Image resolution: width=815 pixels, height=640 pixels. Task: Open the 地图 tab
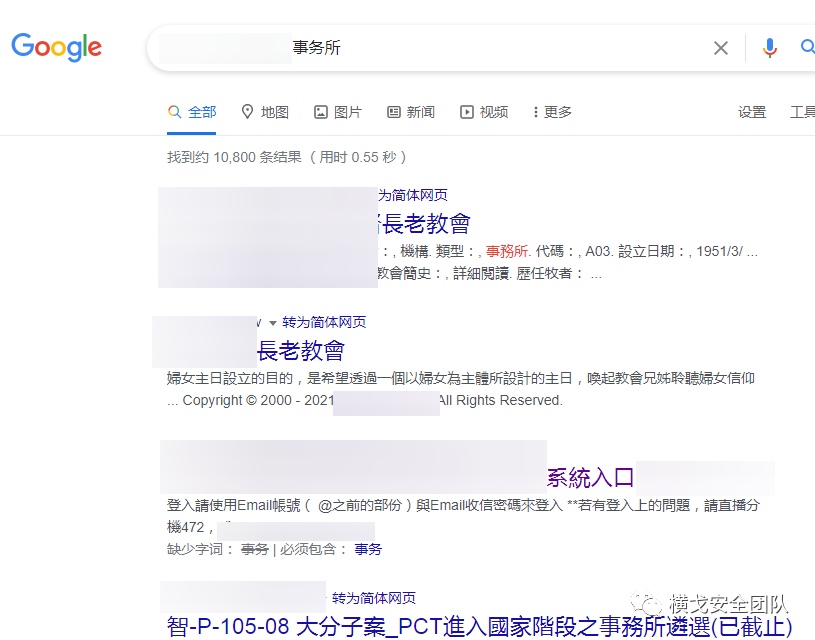tap(265, 112)
